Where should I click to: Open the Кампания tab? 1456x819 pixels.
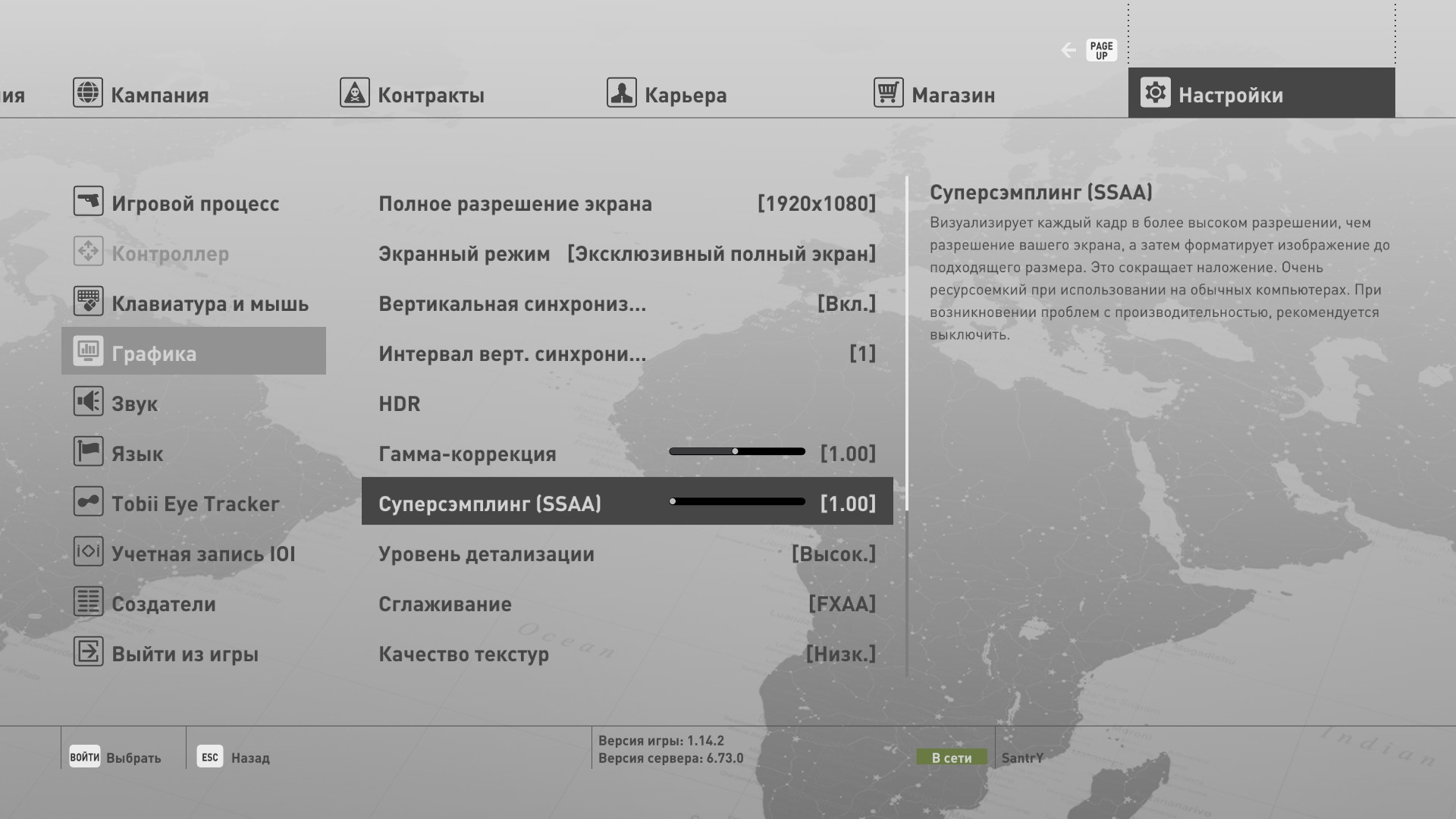click(x=141, y=93)
